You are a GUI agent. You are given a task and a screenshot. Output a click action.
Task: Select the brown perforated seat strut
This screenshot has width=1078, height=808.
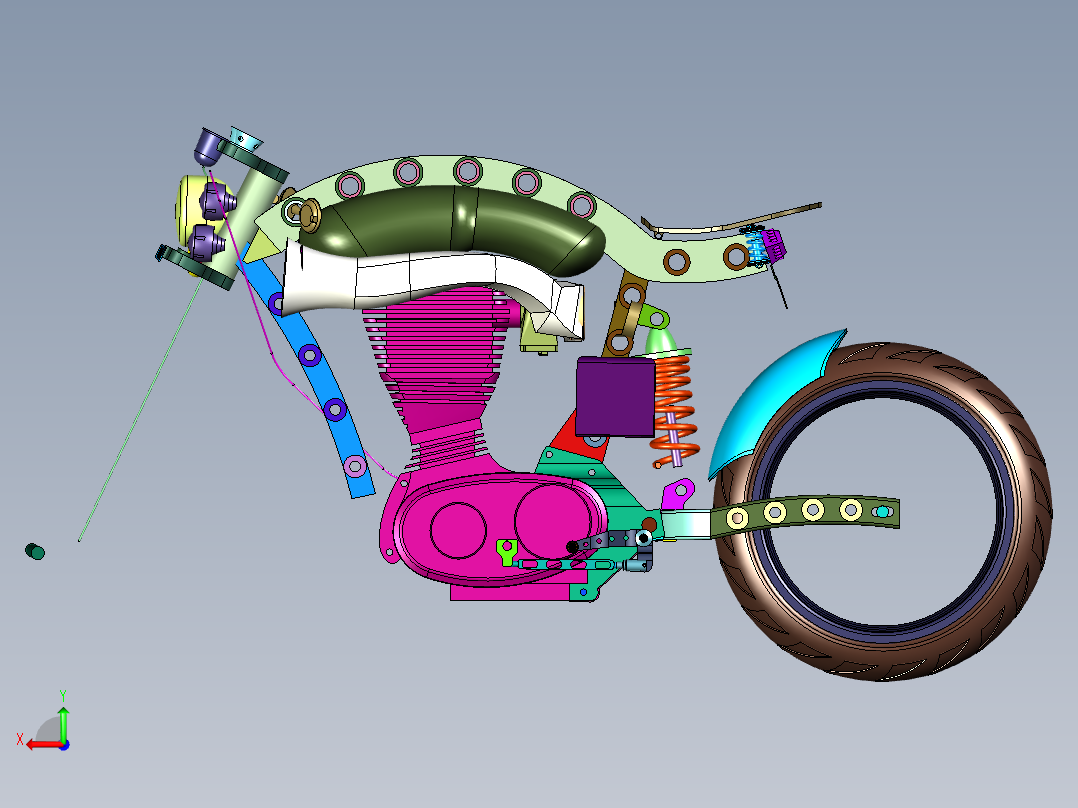click(x=624, y=316)
